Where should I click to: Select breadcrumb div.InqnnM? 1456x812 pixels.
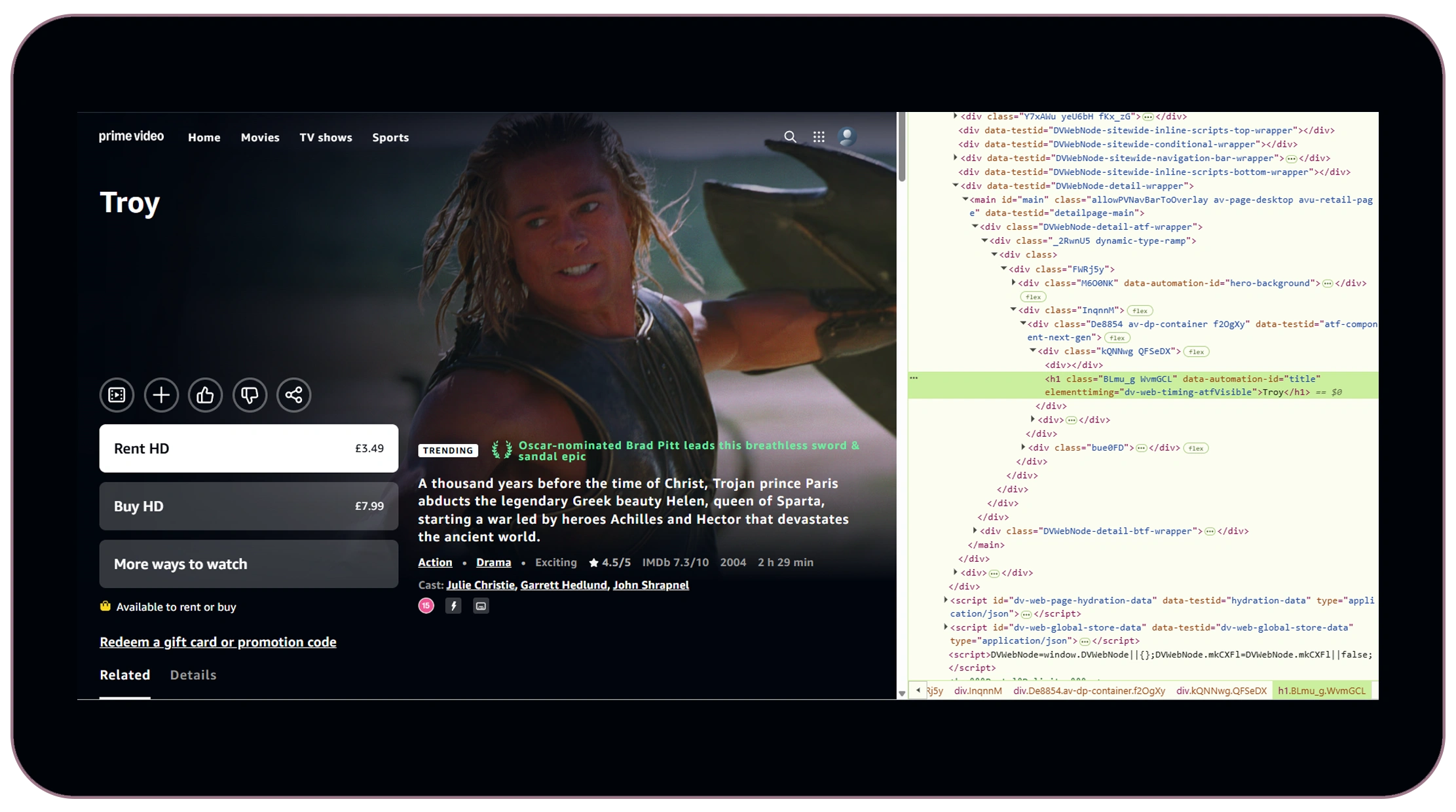[978, 691]
